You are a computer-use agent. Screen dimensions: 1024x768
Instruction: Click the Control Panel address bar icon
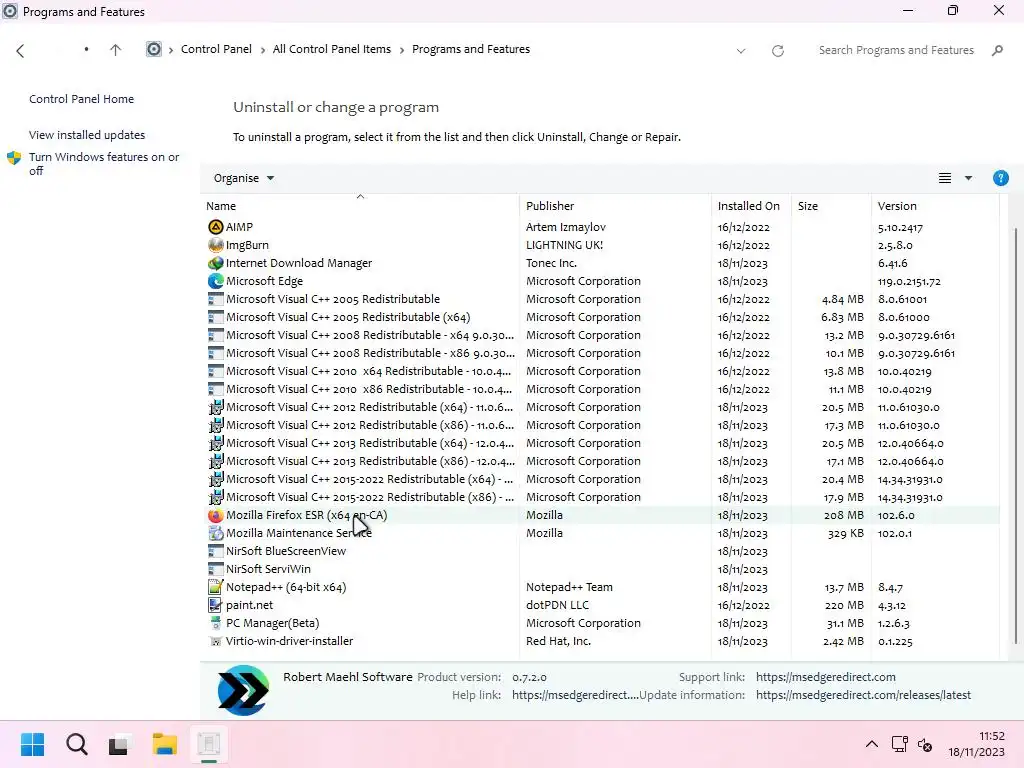[153, 50]
